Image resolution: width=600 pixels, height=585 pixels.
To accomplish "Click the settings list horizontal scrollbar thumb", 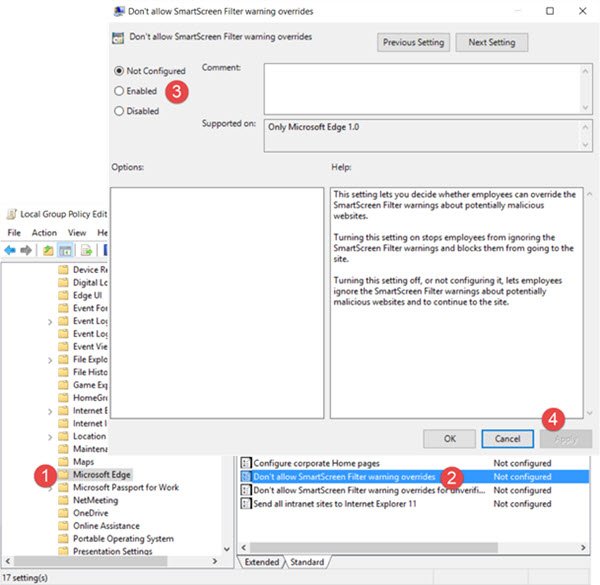I will pyautogui.click(x=374, y=548).
